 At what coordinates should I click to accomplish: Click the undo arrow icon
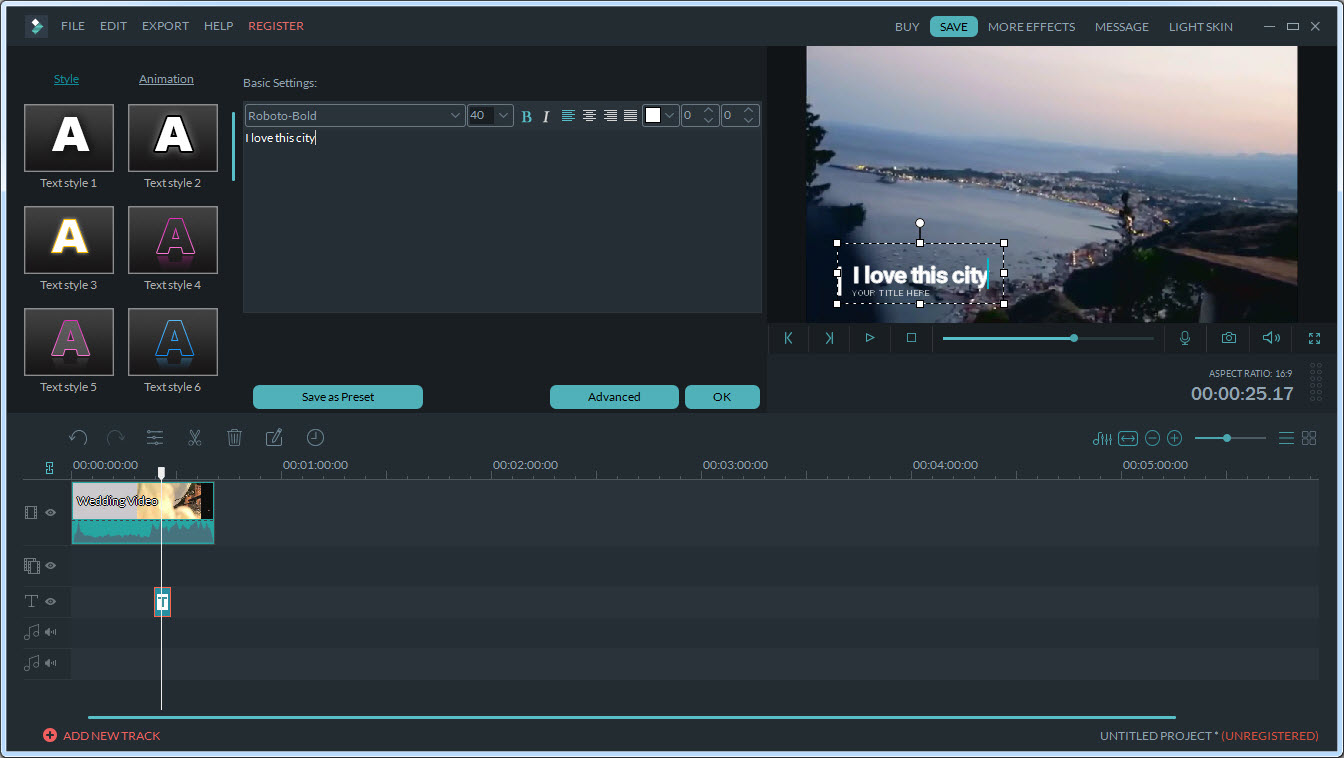[x=78, y=437]
